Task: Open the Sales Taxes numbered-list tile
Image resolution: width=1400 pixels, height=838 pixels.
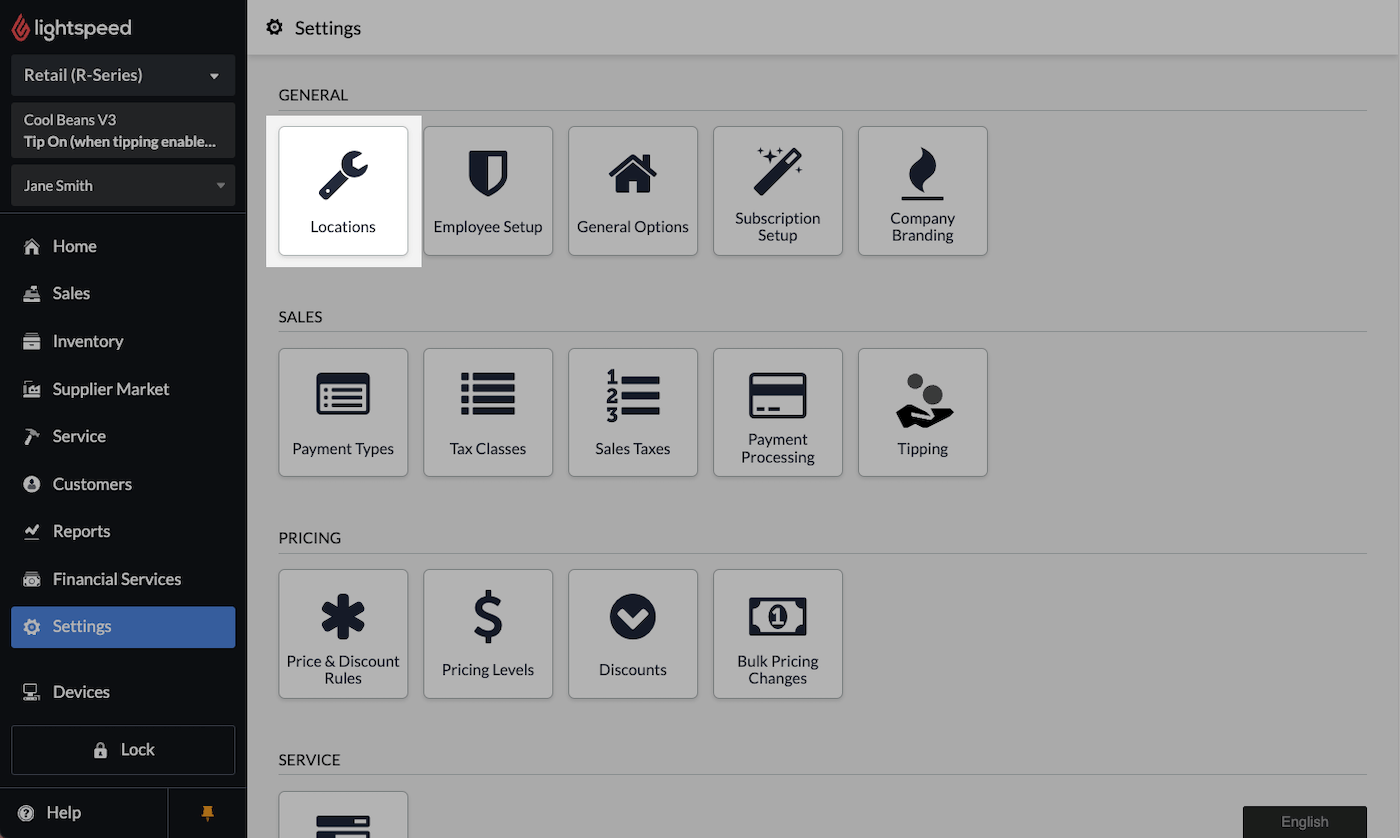Action: click(633, 412)
